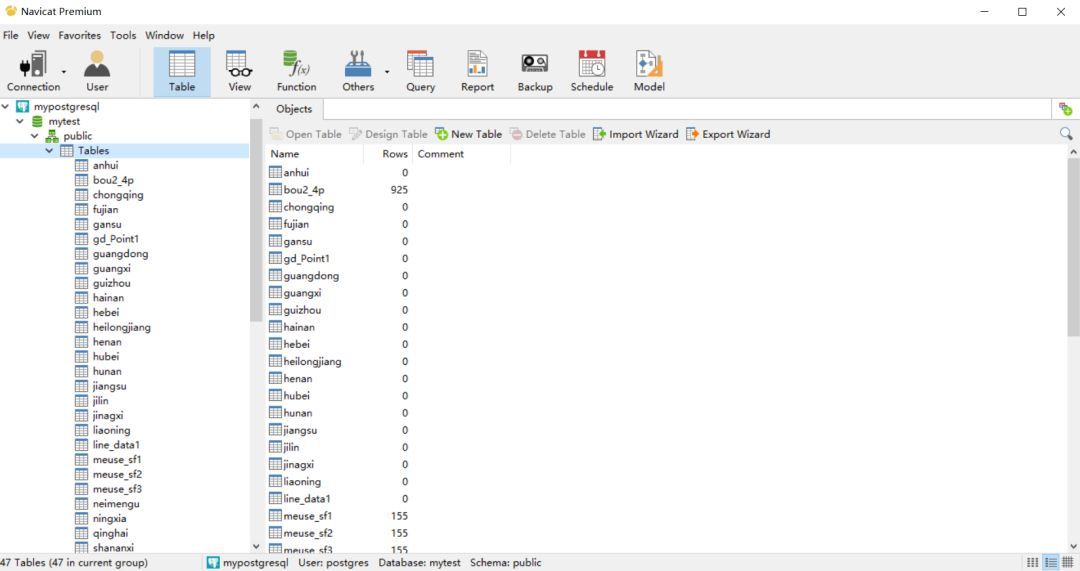Image resolution: width=1080 pixels, height=571 pixels.
Task: Click the gd_Point1 table icon in object list
Action: click(276, 258)
